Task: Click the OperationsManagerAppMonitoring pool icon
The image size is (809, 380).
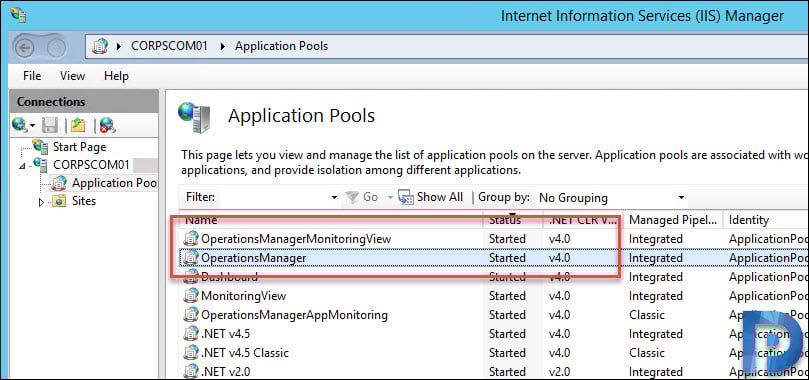Action: point(191,315)
